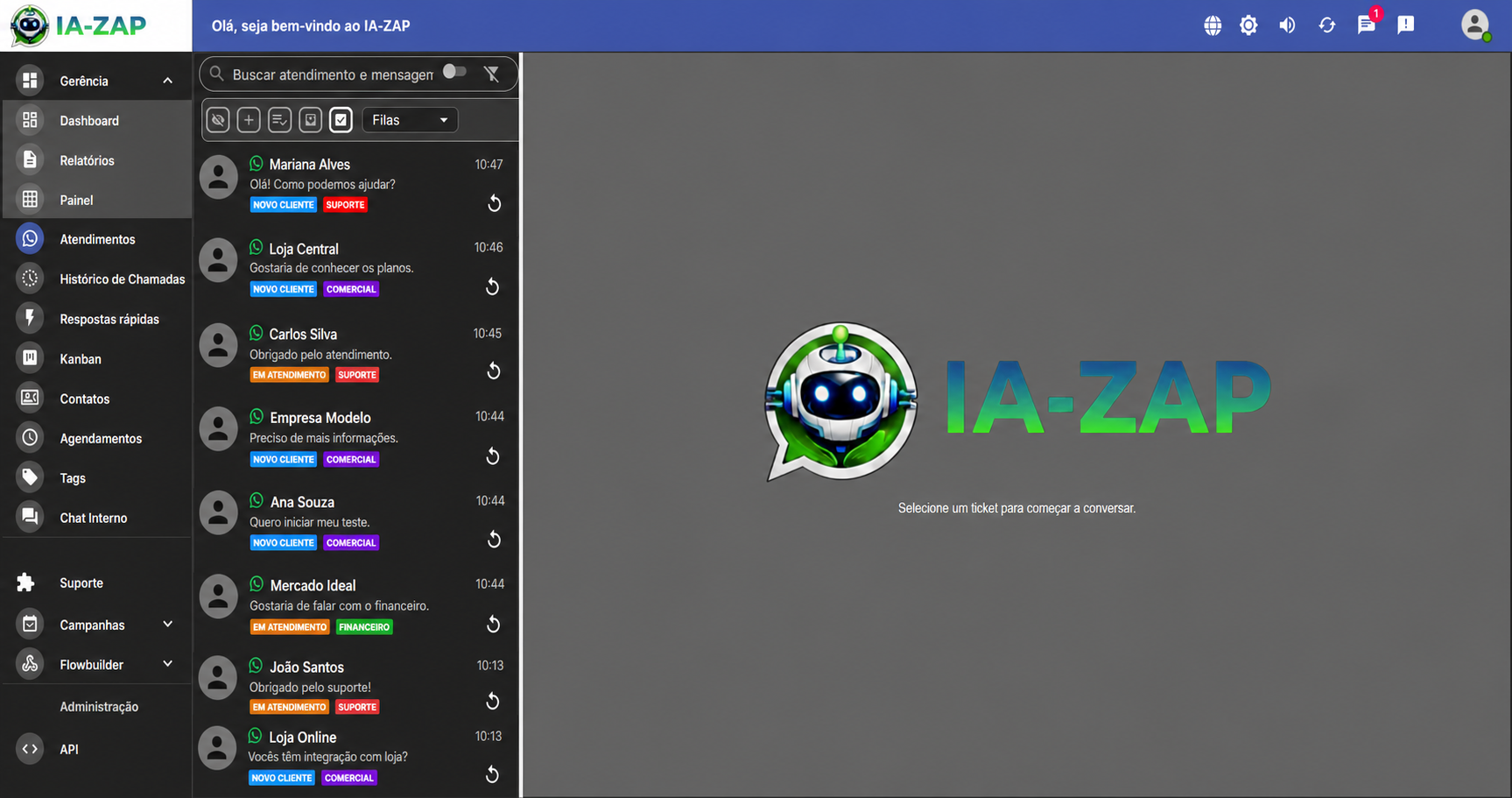This screenshot has width=1512, height=798.
Task: Click the search magnifier icon
Action: (217, 74)
